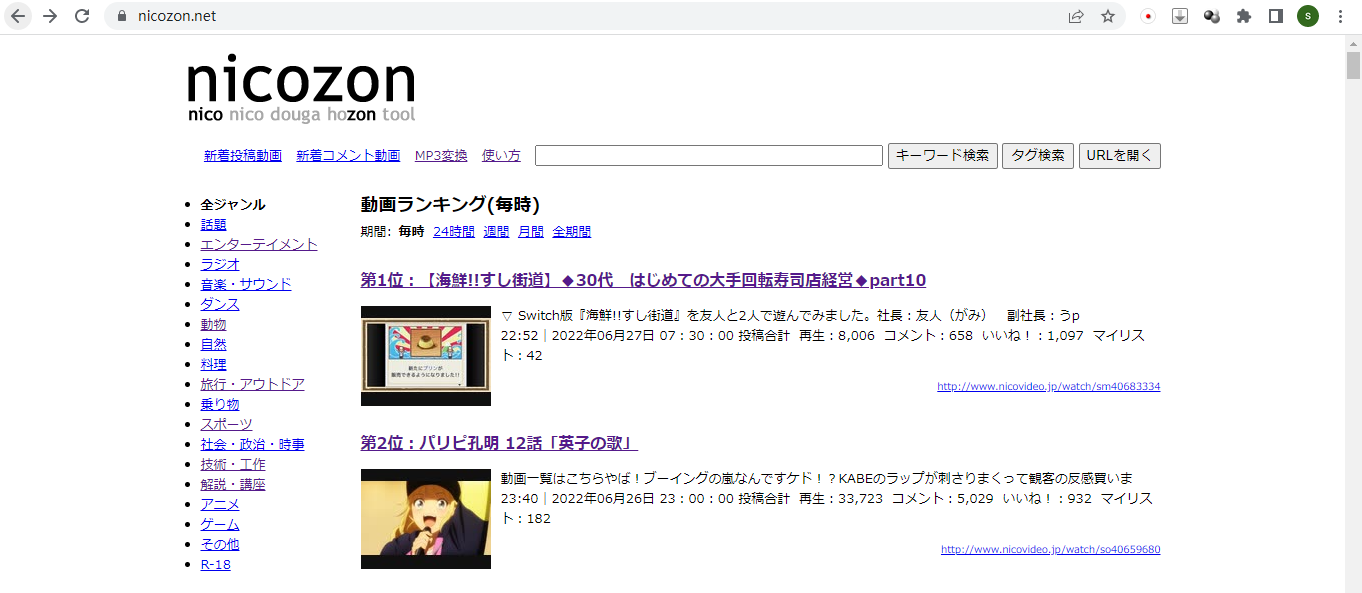Open the MP3変換 link
This screenshot has height=593, width=1362.
pos(441,156)
